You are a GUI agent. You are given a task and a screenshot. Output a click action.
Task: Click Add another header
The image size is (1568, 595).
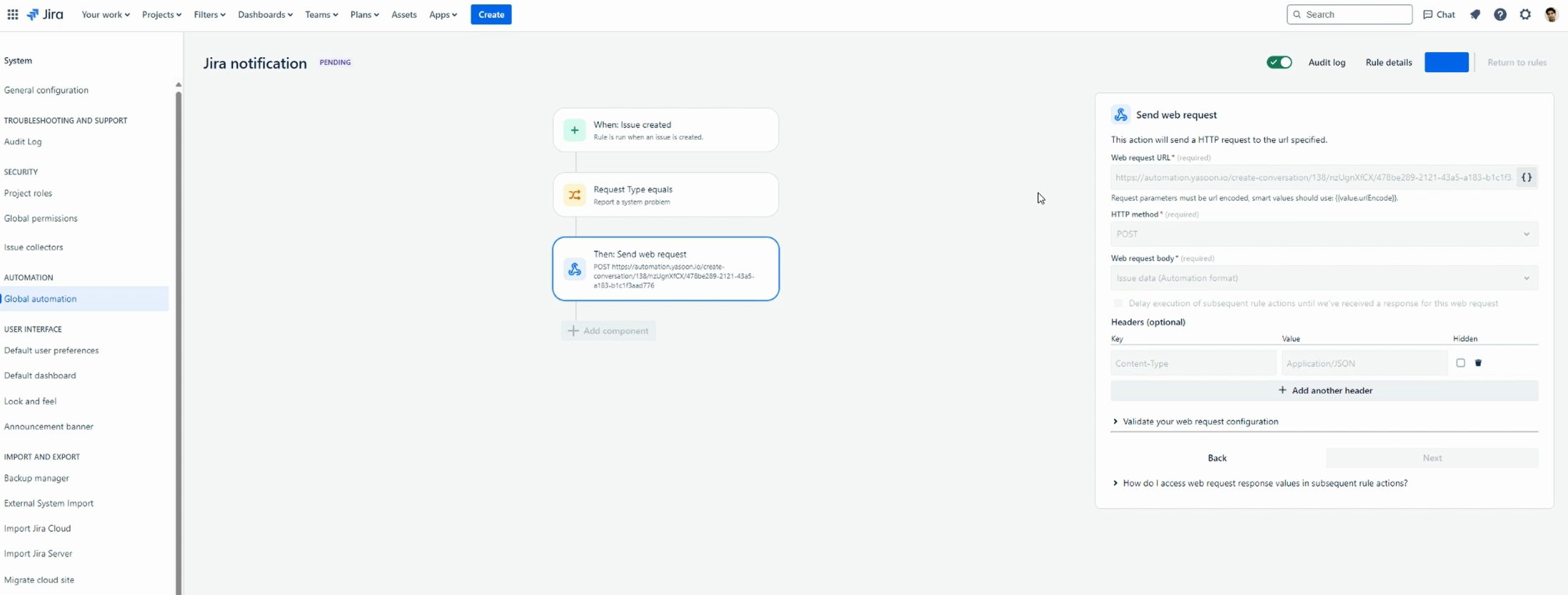pos(1325,391)
